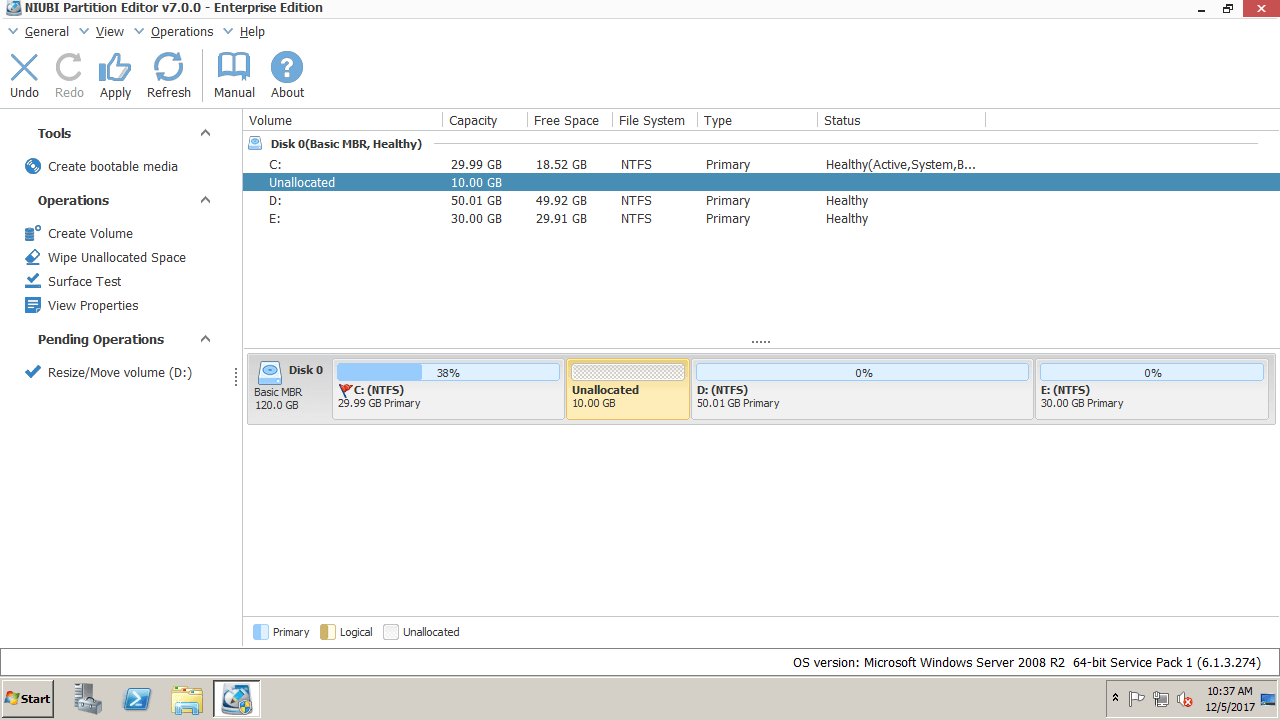
Task: Open Windows Explorer from the taskbar
Action: pyautogui.click(x=187, y=699)
